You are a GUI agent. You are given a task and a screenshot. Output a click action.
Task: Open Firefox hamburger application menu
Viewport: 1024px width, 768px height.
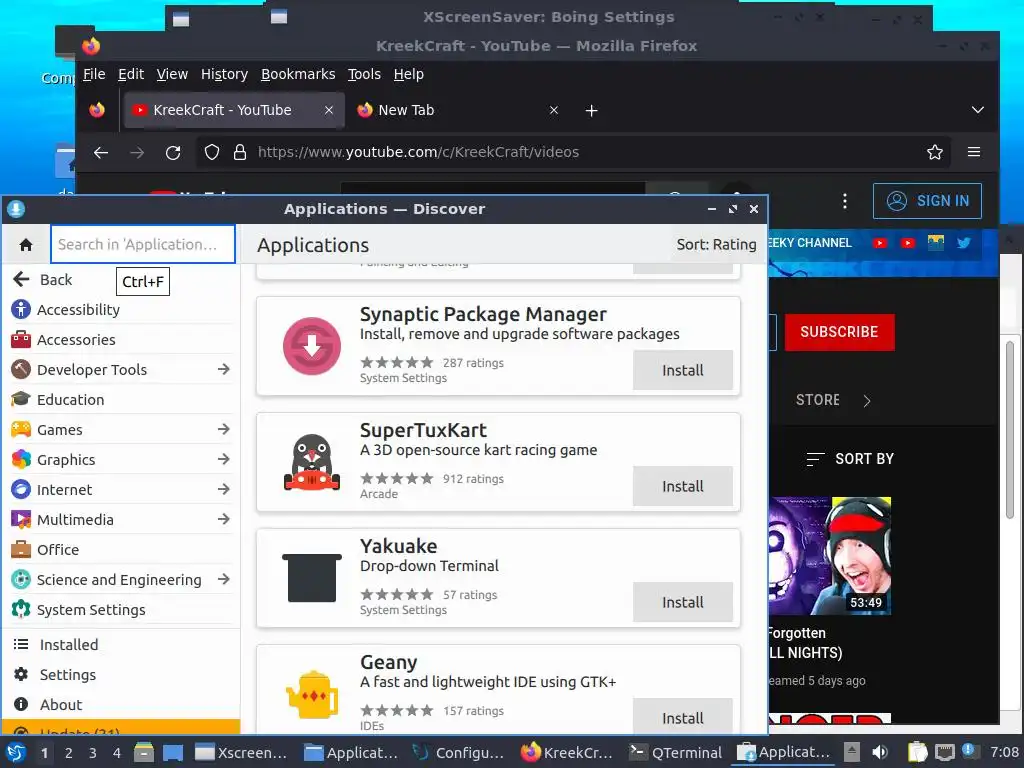coord(974,152)
